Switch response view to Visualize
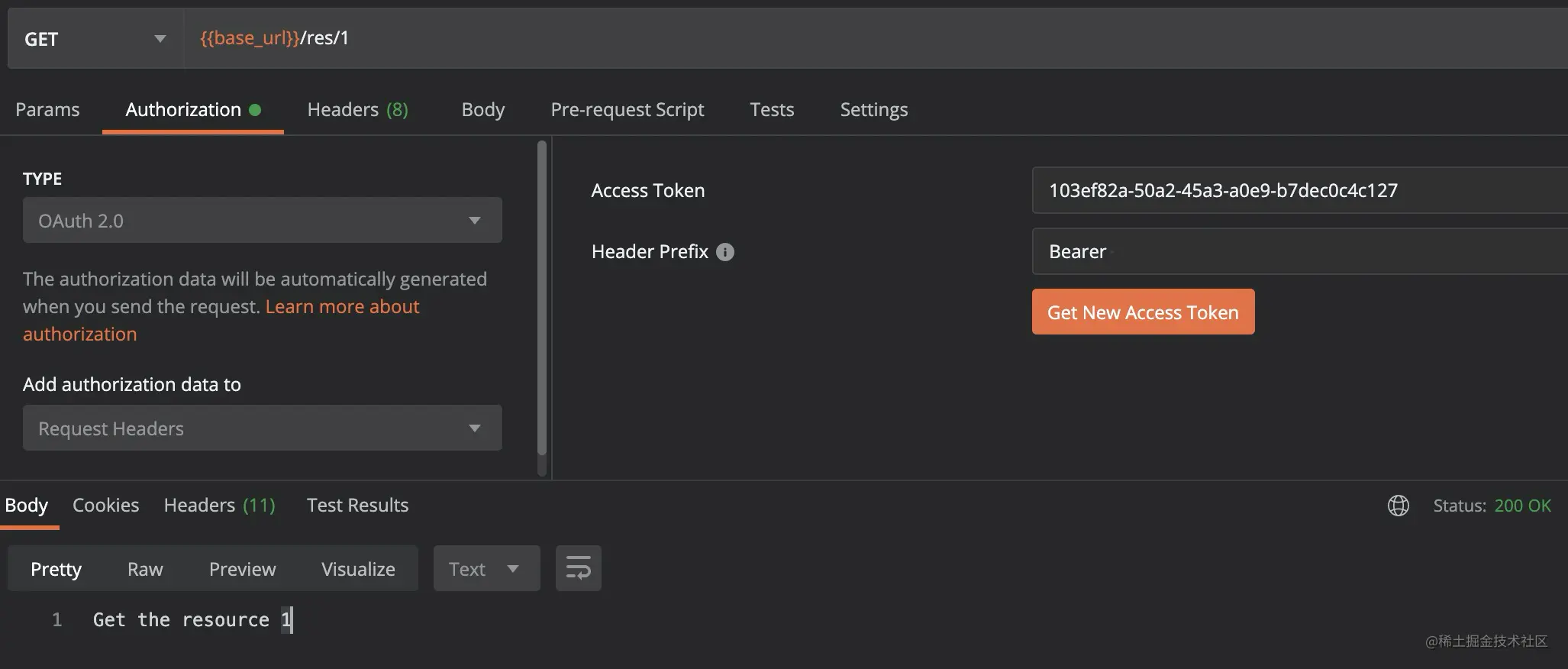This screenshot has height=669, width=1568. [x=358, y=569]
